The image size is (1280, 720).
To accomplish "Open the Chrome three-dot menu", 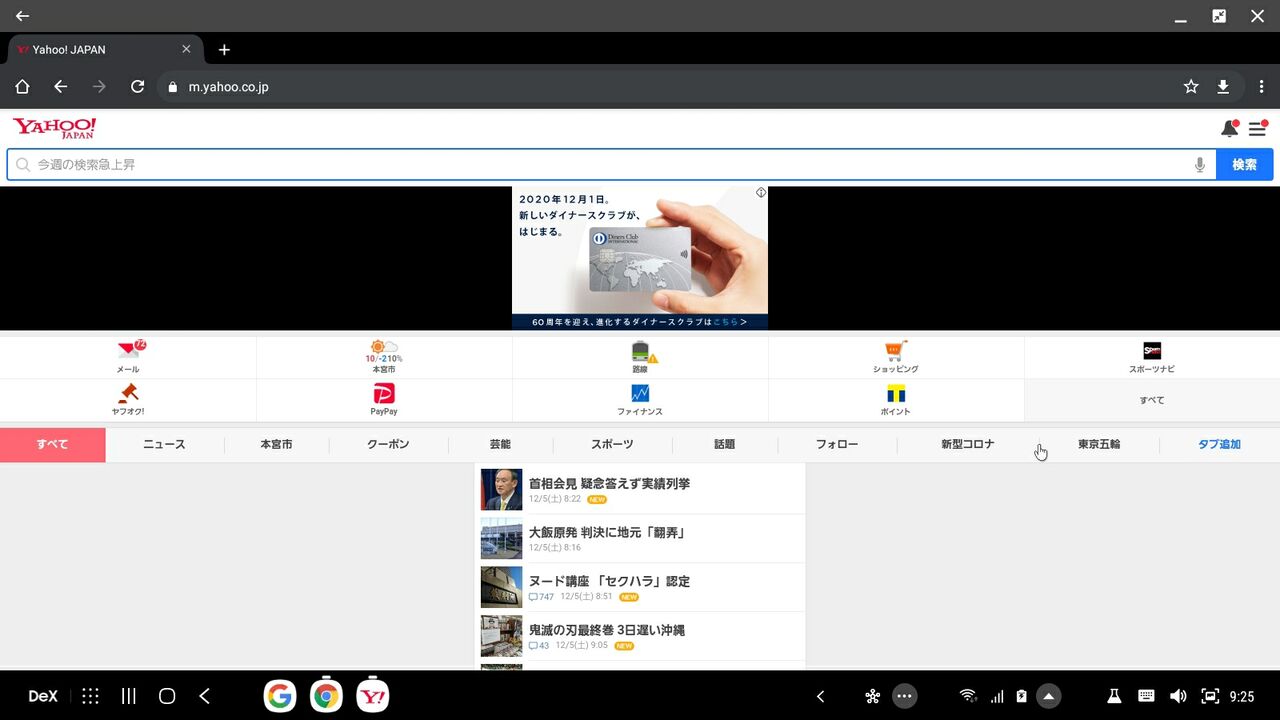I will (1262, 87).
